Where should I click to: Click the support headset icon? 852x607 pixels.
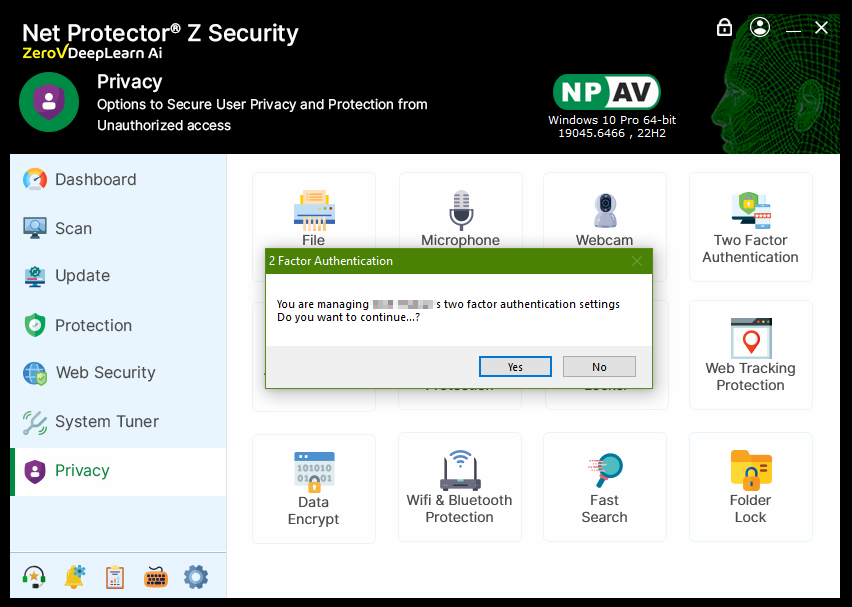point(34,577)
